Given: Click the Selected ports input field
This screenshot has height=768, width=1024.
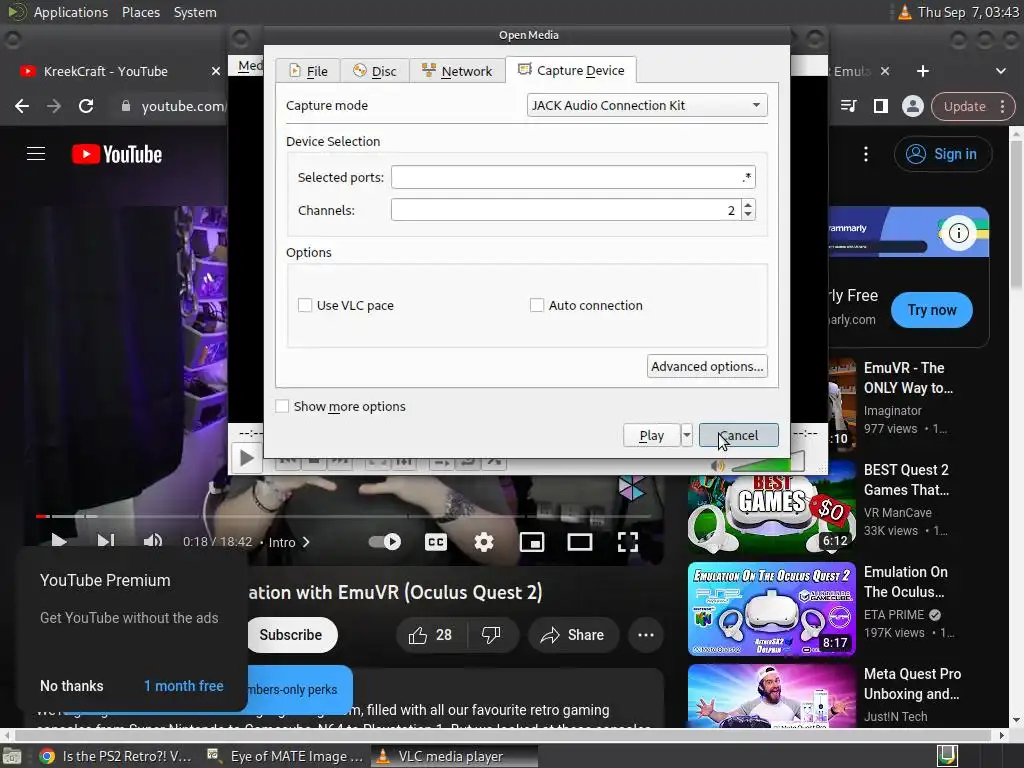Looking at the screenshot, I should click(573, 177).
